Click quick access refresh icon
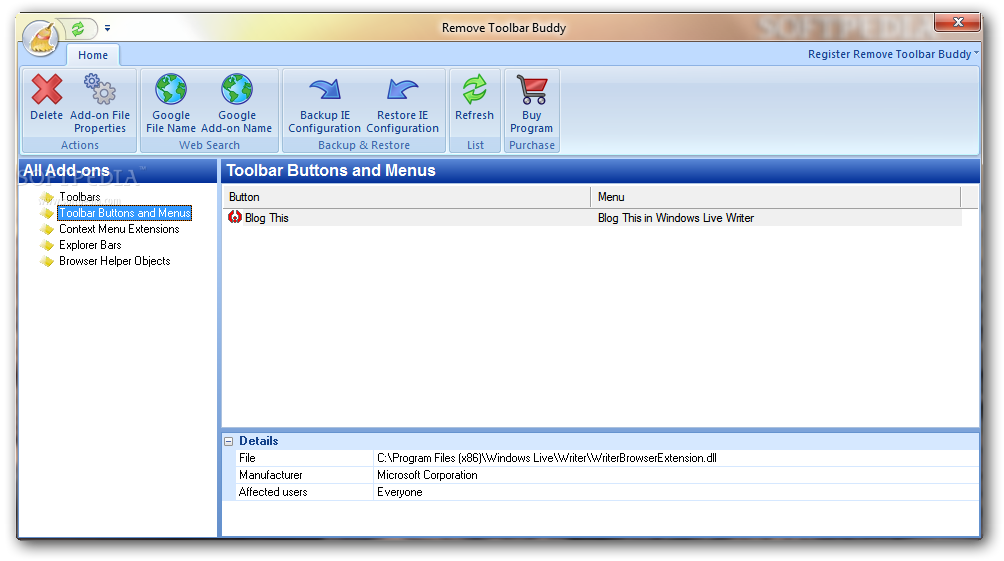 click(78, 28)
